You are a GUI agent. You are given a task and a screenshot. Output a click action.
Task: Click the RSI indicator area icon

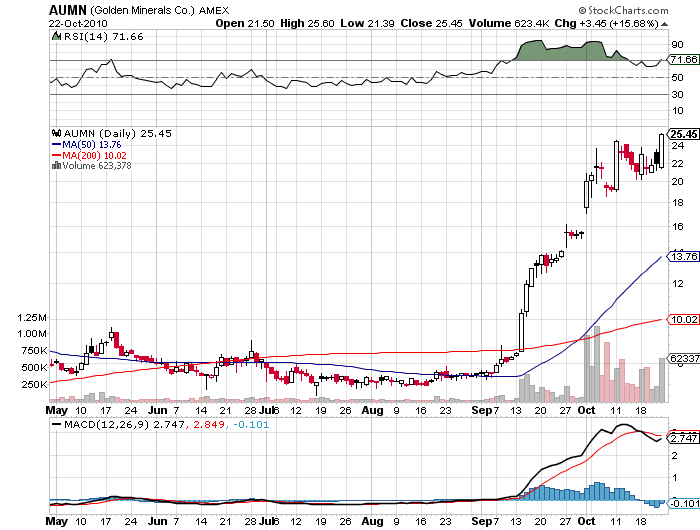(x=56, y=36)
